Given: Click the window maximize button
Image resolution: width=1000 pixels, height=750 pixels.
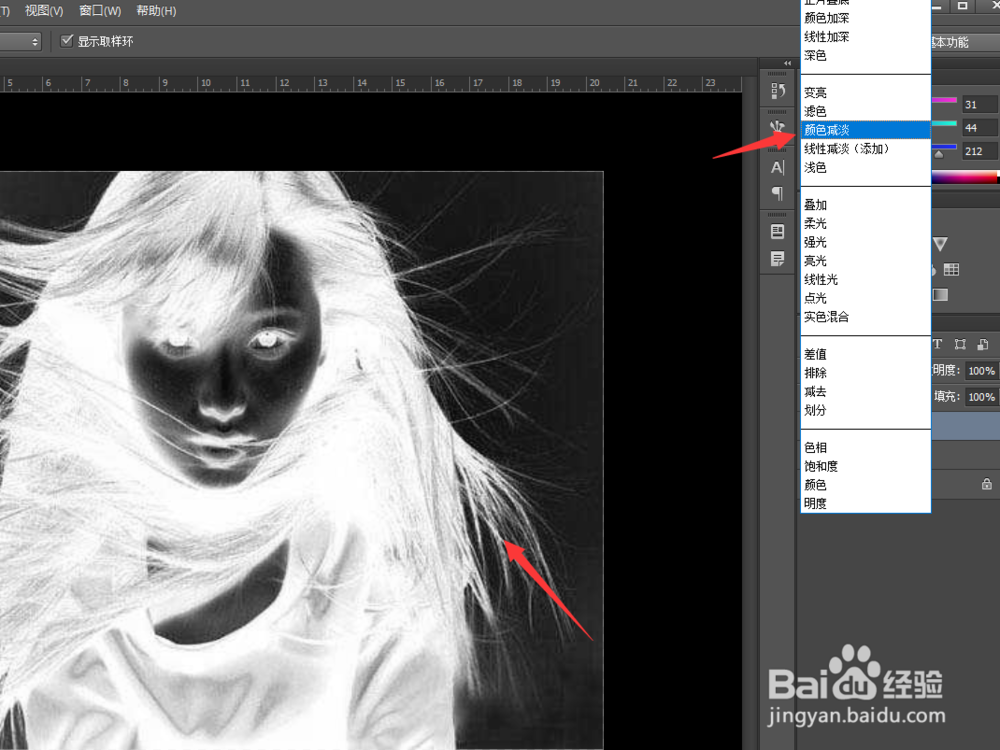Looking at the screenshot, I should tap(962, 6).
